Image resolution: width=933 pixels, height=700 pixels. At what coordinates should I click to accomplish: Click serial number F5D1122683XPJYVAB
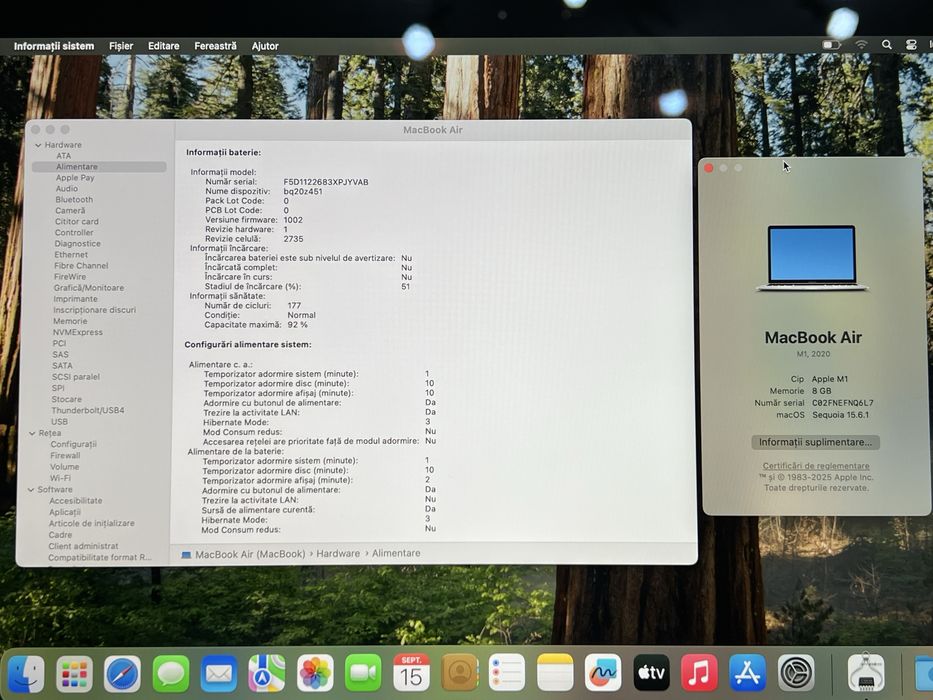pos(325,182)
